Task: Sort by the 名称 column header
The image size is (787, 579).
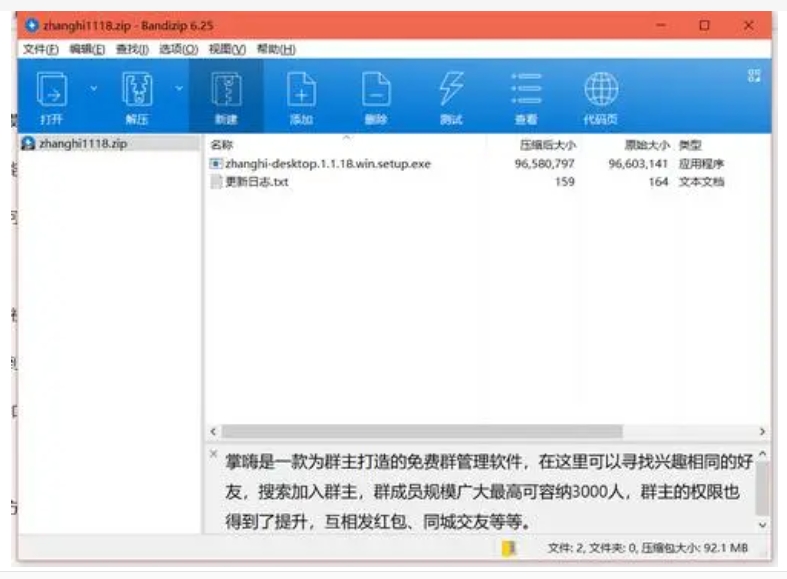Action: 222,145
